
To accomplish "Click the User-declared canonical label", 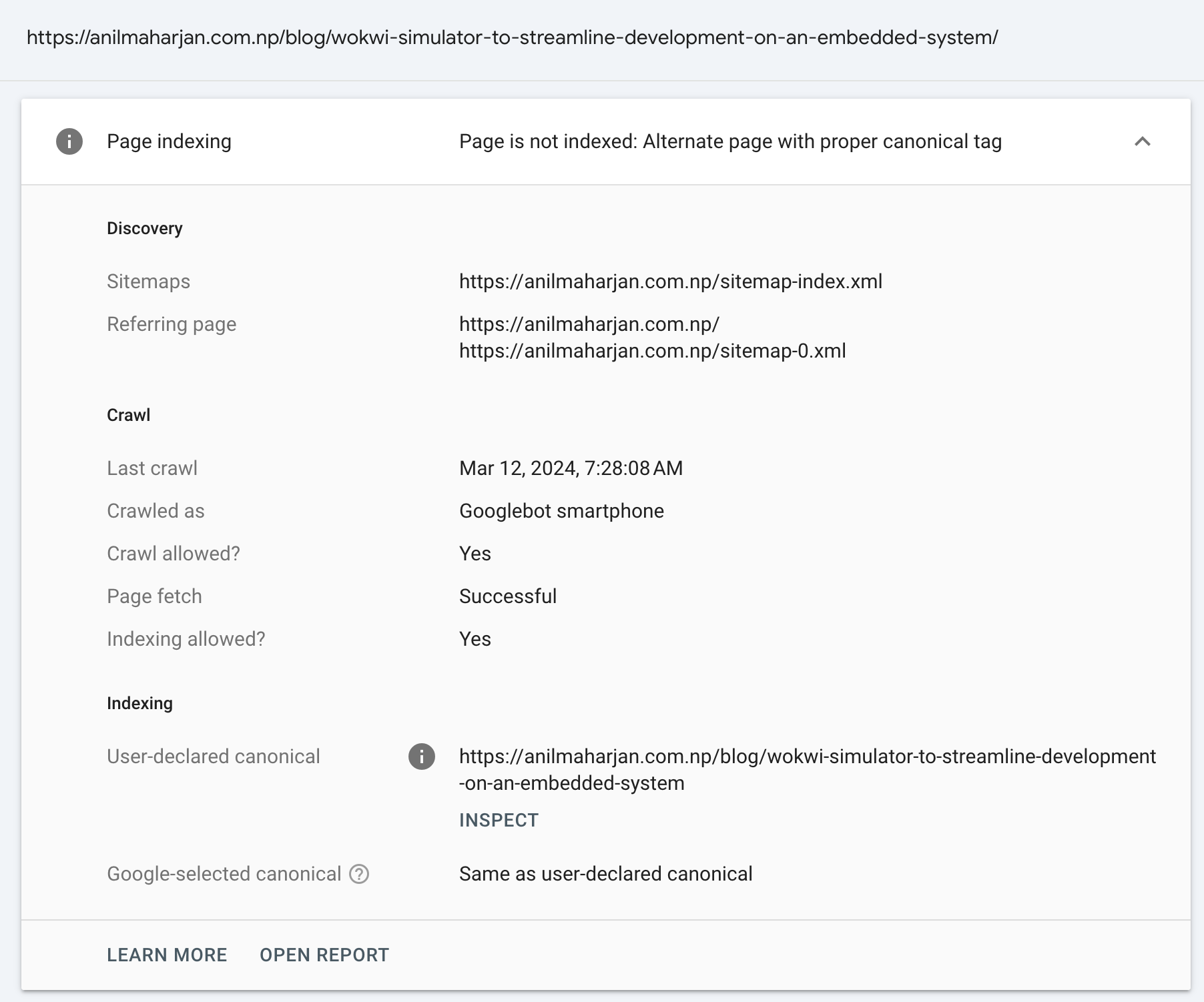I will coord(214,757).
